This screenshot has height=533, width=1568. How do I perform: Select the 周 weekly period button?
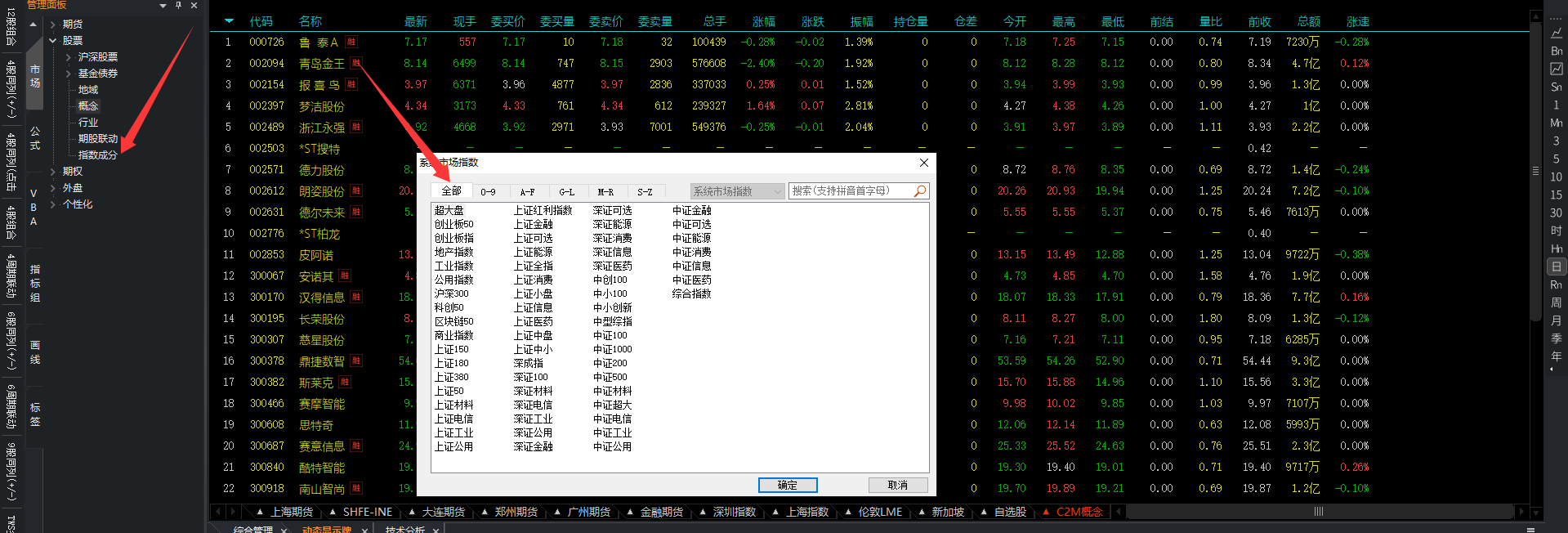tap(1556, 302)
